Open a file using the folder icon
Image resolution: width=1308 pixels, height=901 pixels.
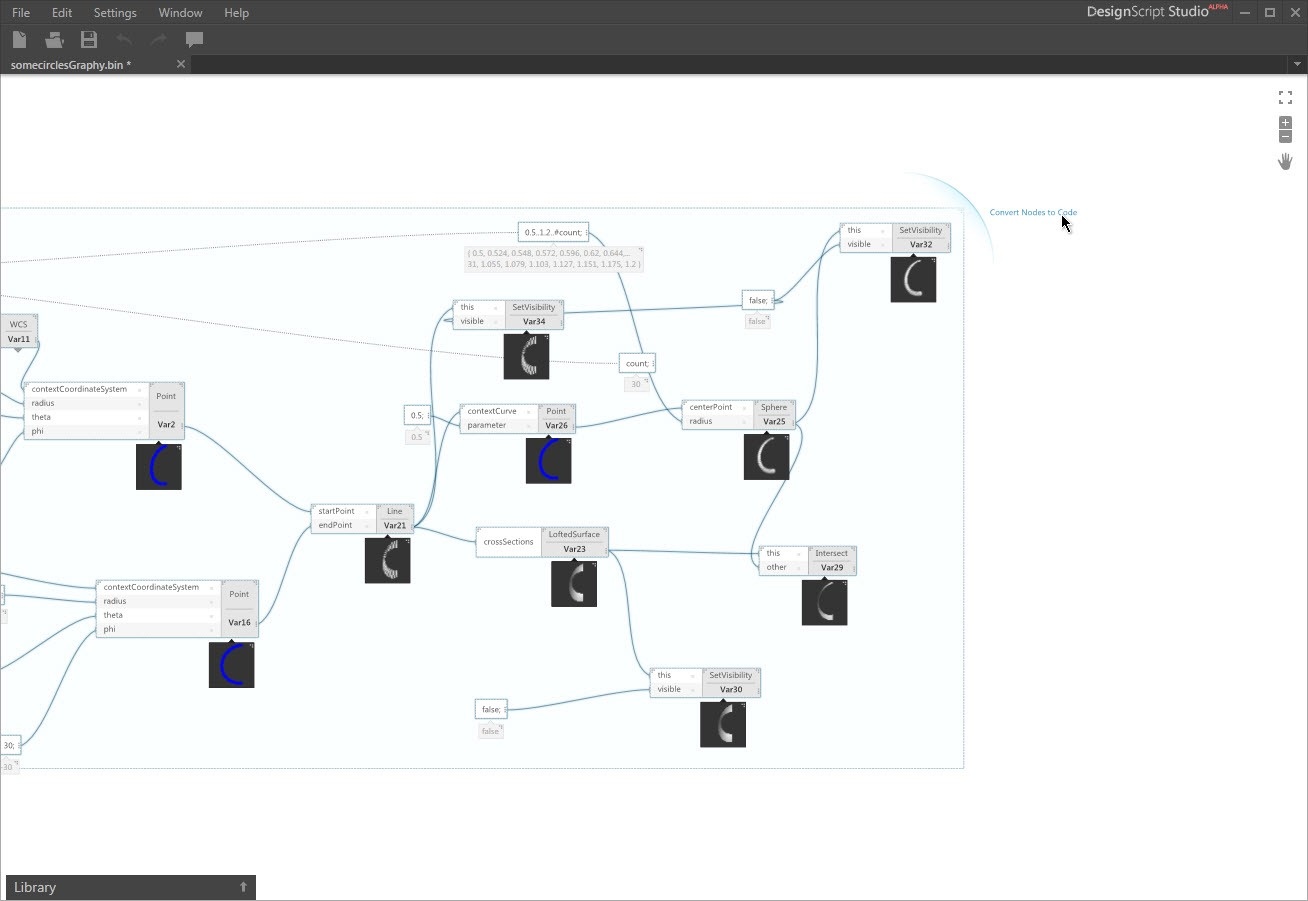click(x=54, y=39)
